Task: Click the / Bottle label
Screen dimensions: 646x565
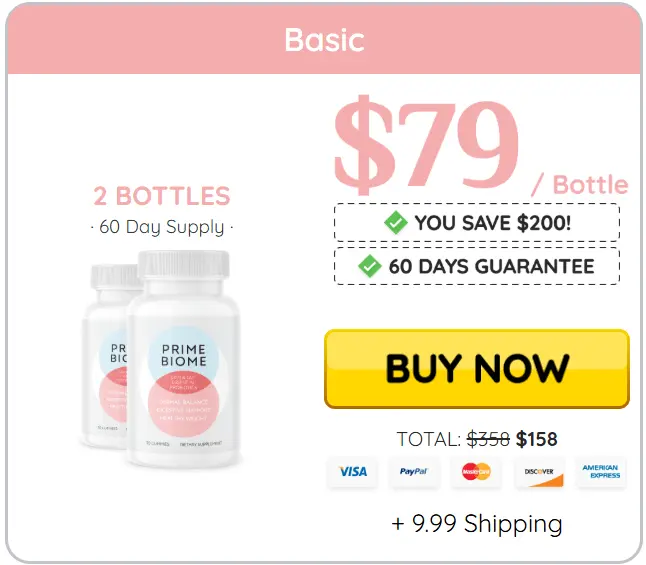Action: point(580,184)
